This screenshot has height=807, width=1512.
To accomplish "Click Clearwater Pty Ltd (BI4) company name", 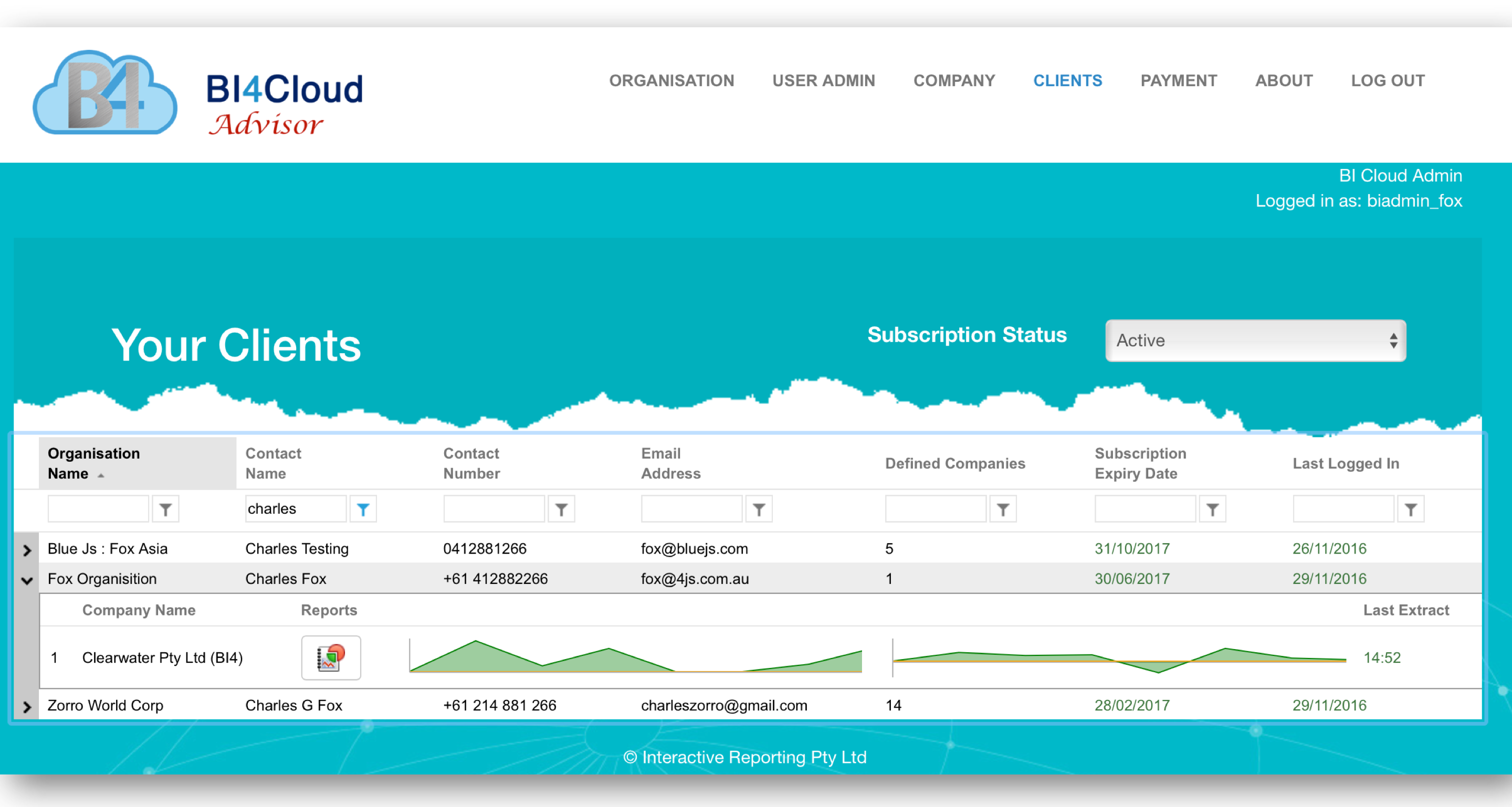I will 163,658.
